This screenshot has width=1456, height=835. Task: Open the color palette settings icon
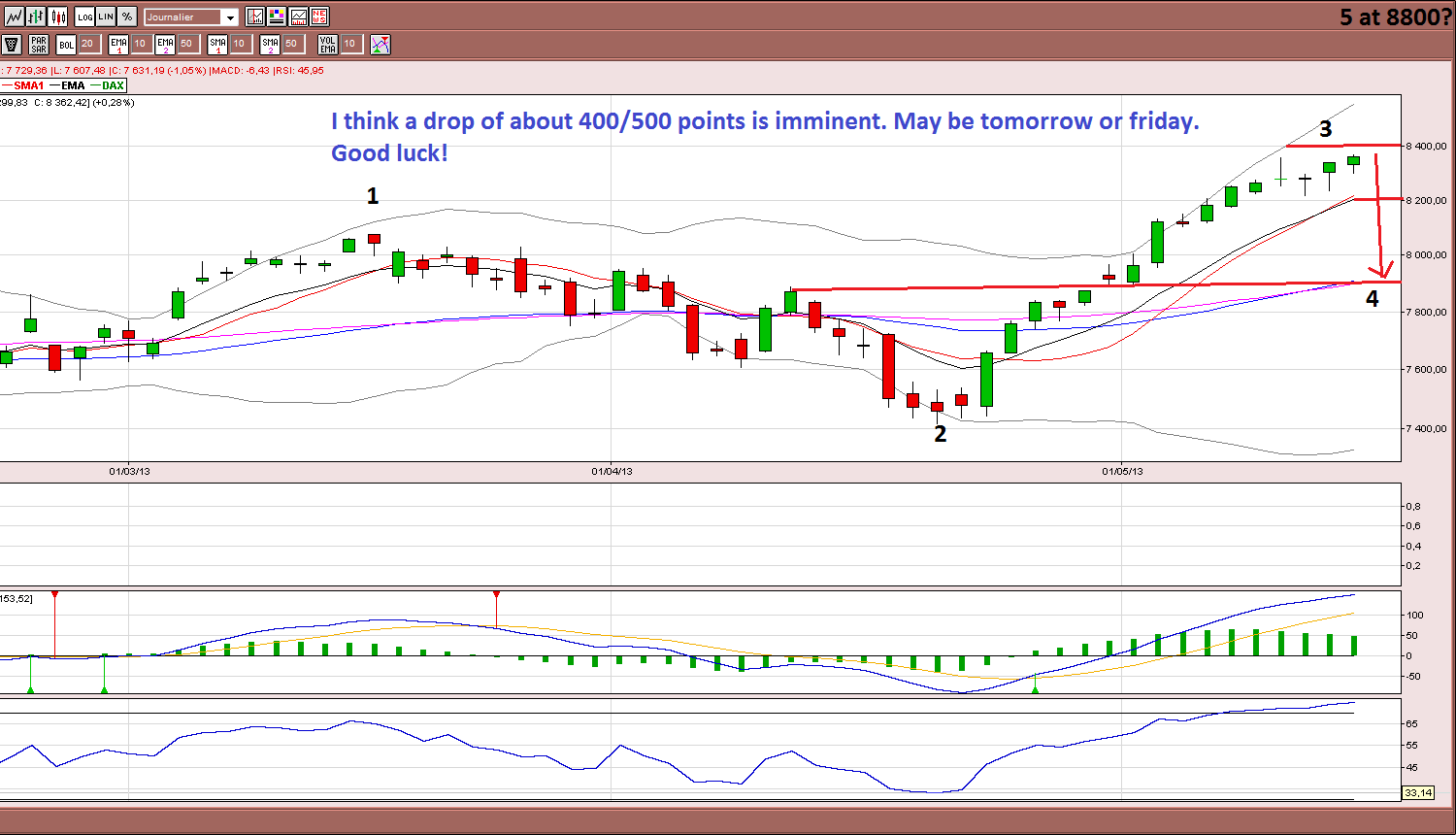(277, 17)
